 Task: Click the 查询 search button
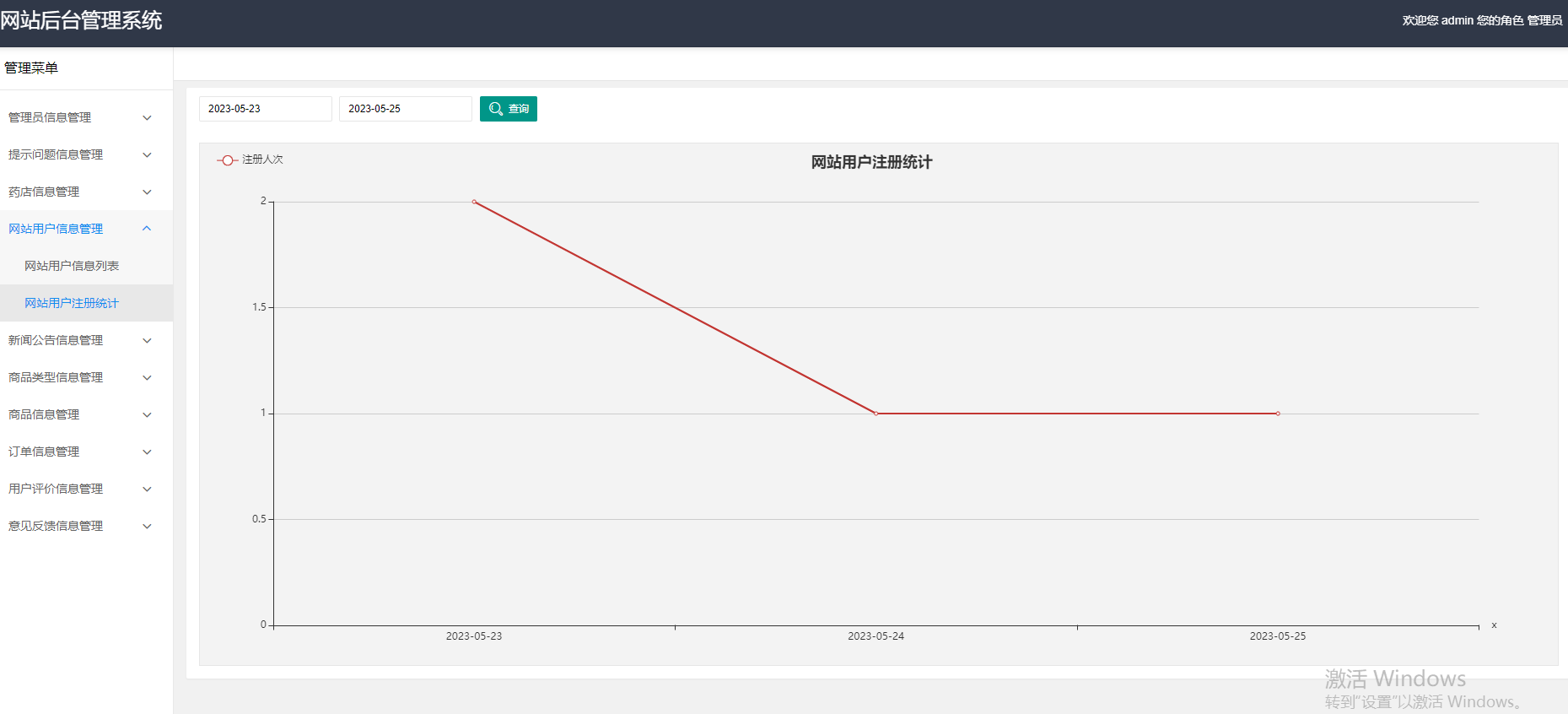509,109
